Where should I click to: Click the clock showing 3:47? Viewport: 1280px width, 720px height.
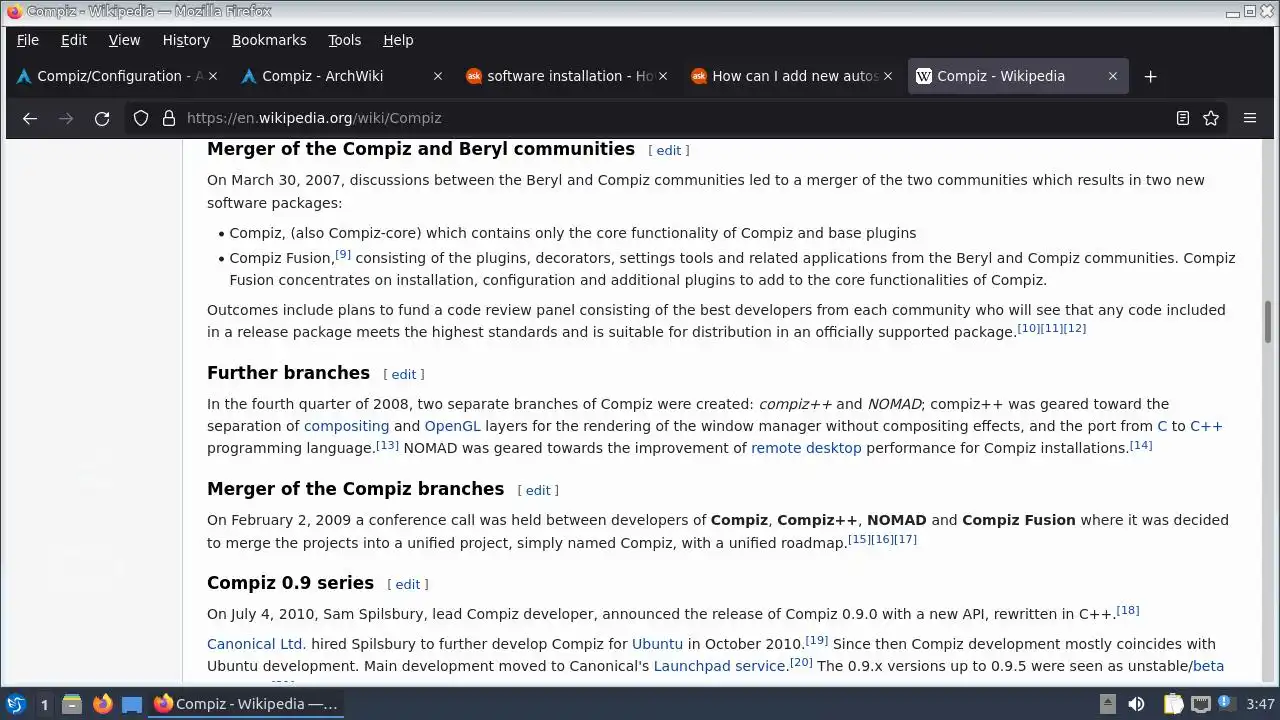click(1261, 704)
